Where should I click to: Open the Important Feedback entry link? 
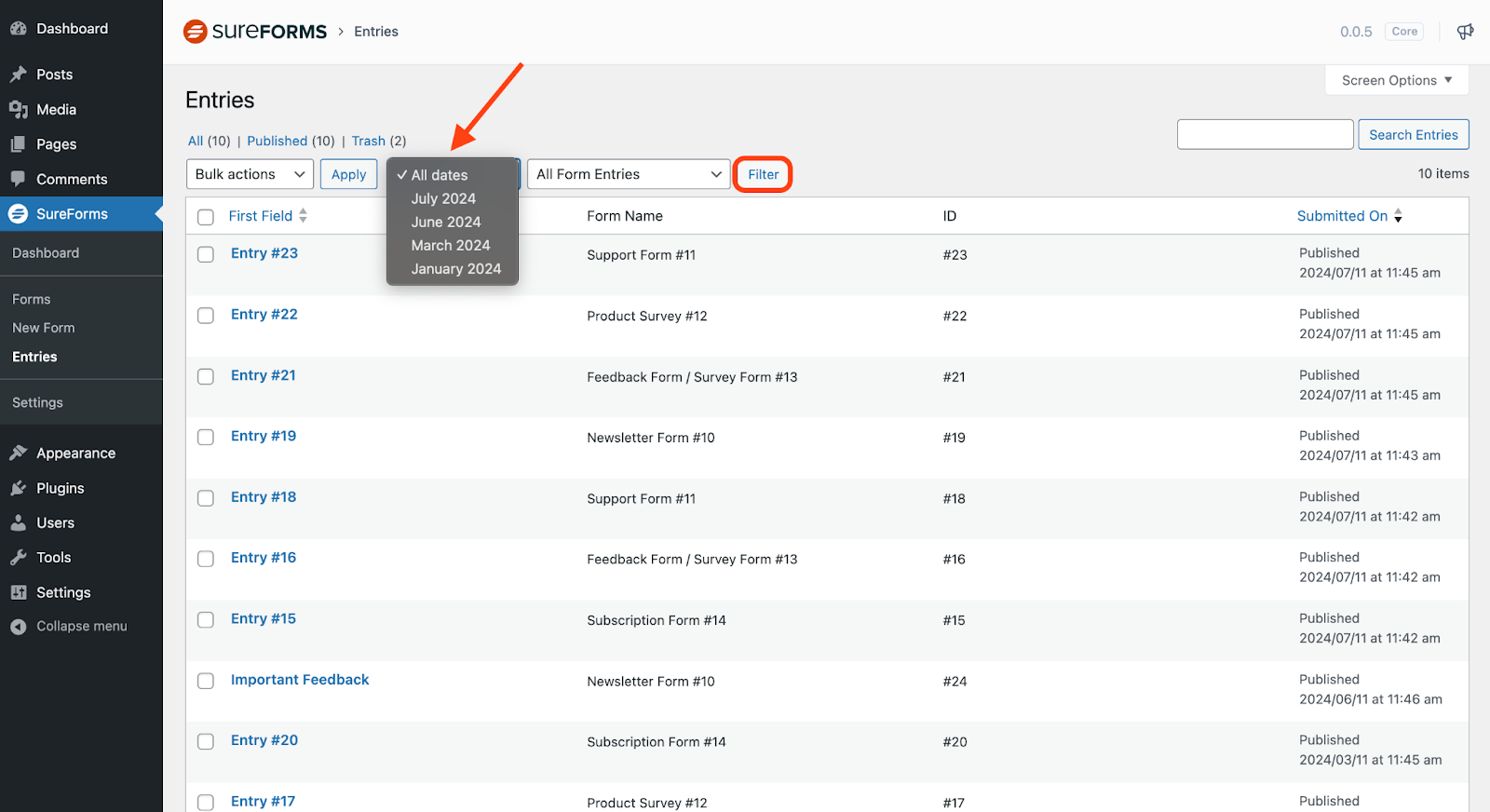click(x=300, y=680)
